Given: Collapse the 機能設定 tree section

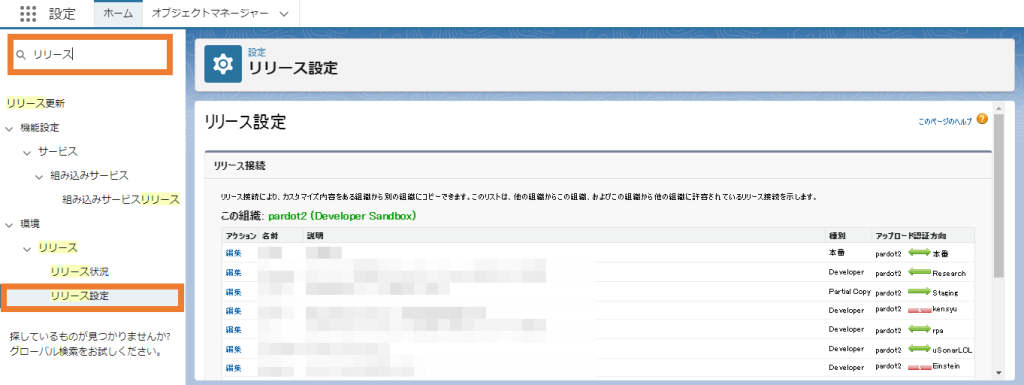Looking at the screenshot, I should (9, 129).
